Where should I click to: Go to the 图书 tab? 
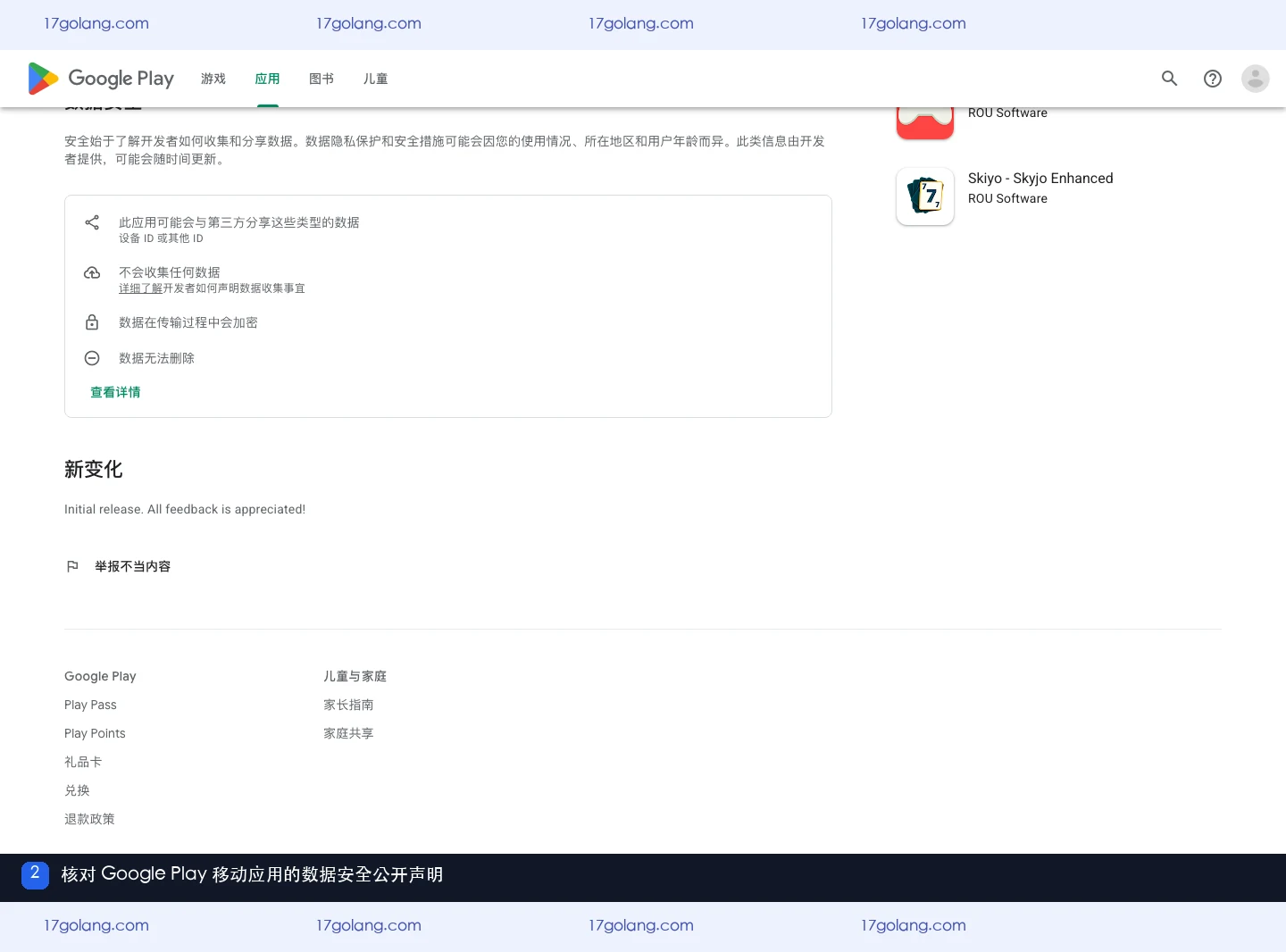point(321,79)
